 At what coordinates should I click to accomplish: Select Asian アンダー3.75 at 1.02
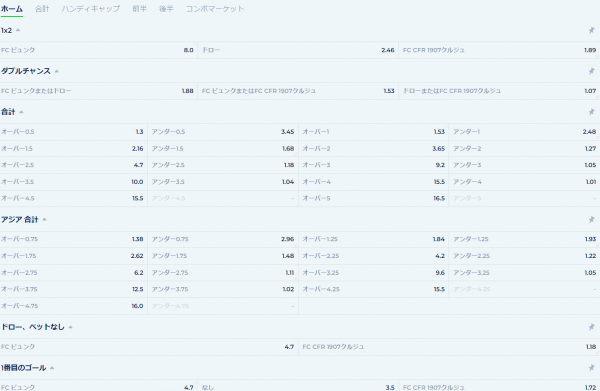(223, 289)
